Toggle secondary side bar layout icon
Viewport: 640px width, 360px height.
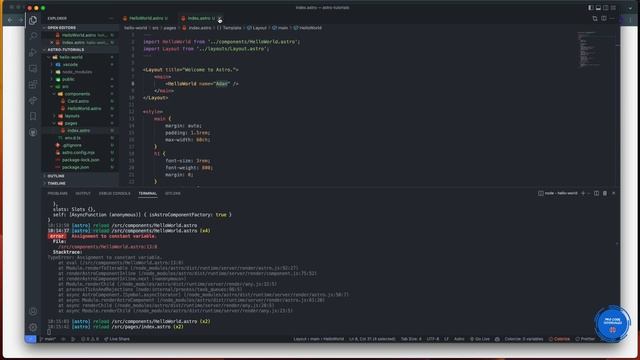tap(605, 8)
